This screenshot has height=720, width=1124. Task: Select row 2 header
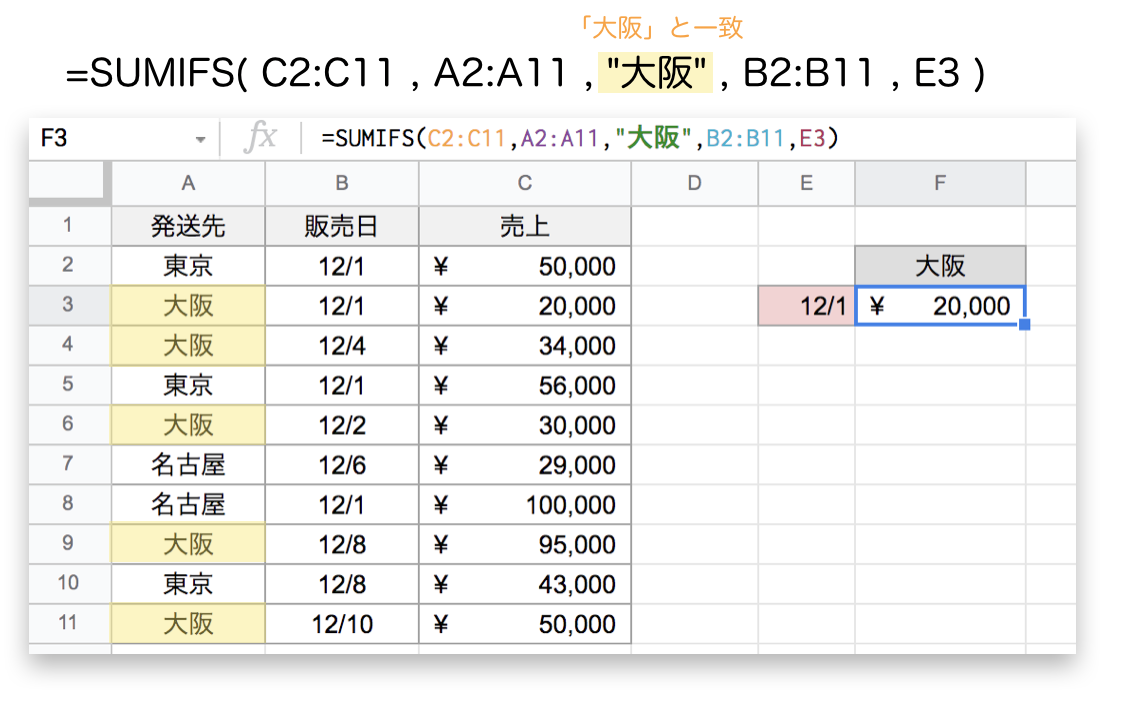(70, 265)
